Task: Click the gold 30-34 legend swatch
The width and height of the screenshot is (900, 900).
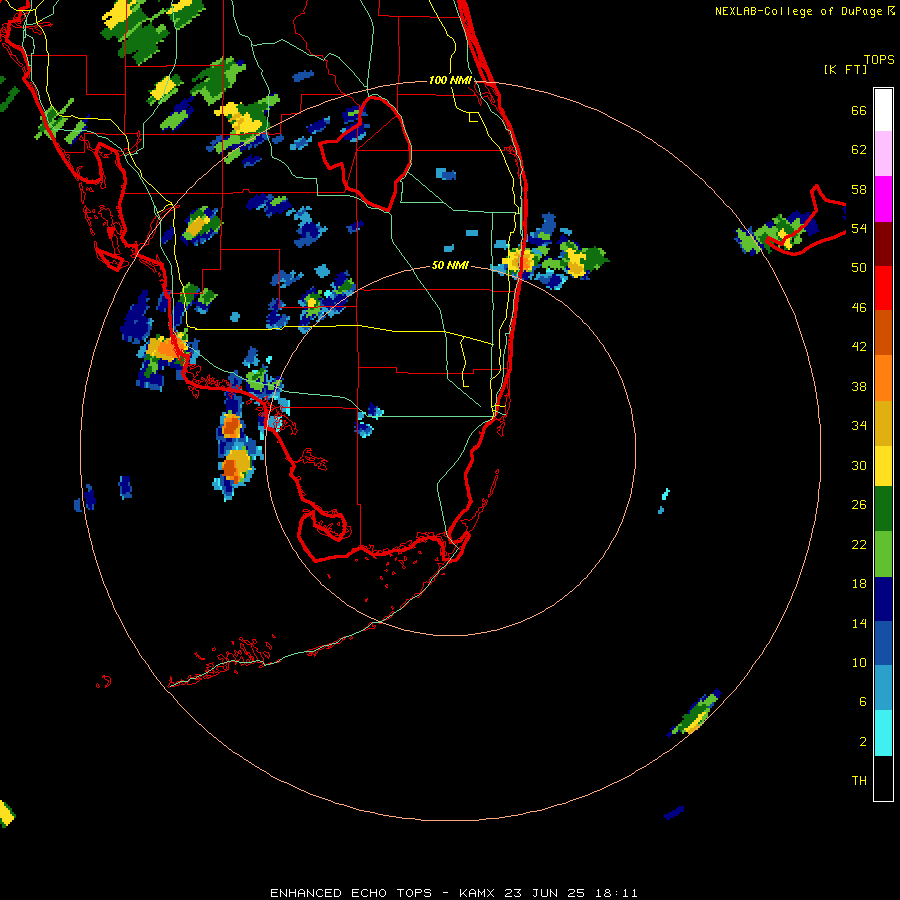Action: [883, 423]
